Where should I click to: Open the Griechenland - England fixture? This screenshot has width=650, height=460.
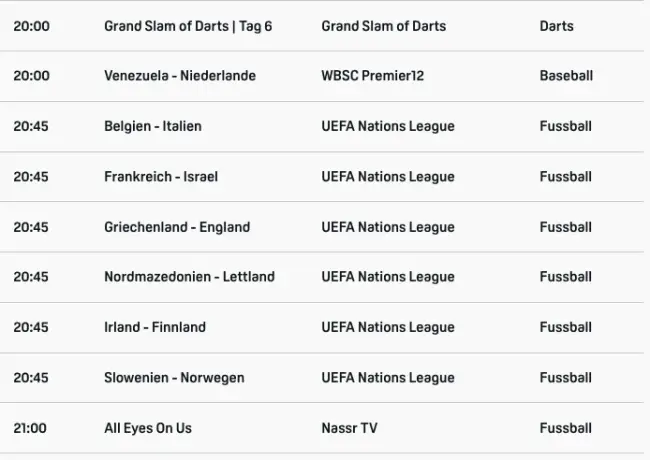(x=177, y=227)
